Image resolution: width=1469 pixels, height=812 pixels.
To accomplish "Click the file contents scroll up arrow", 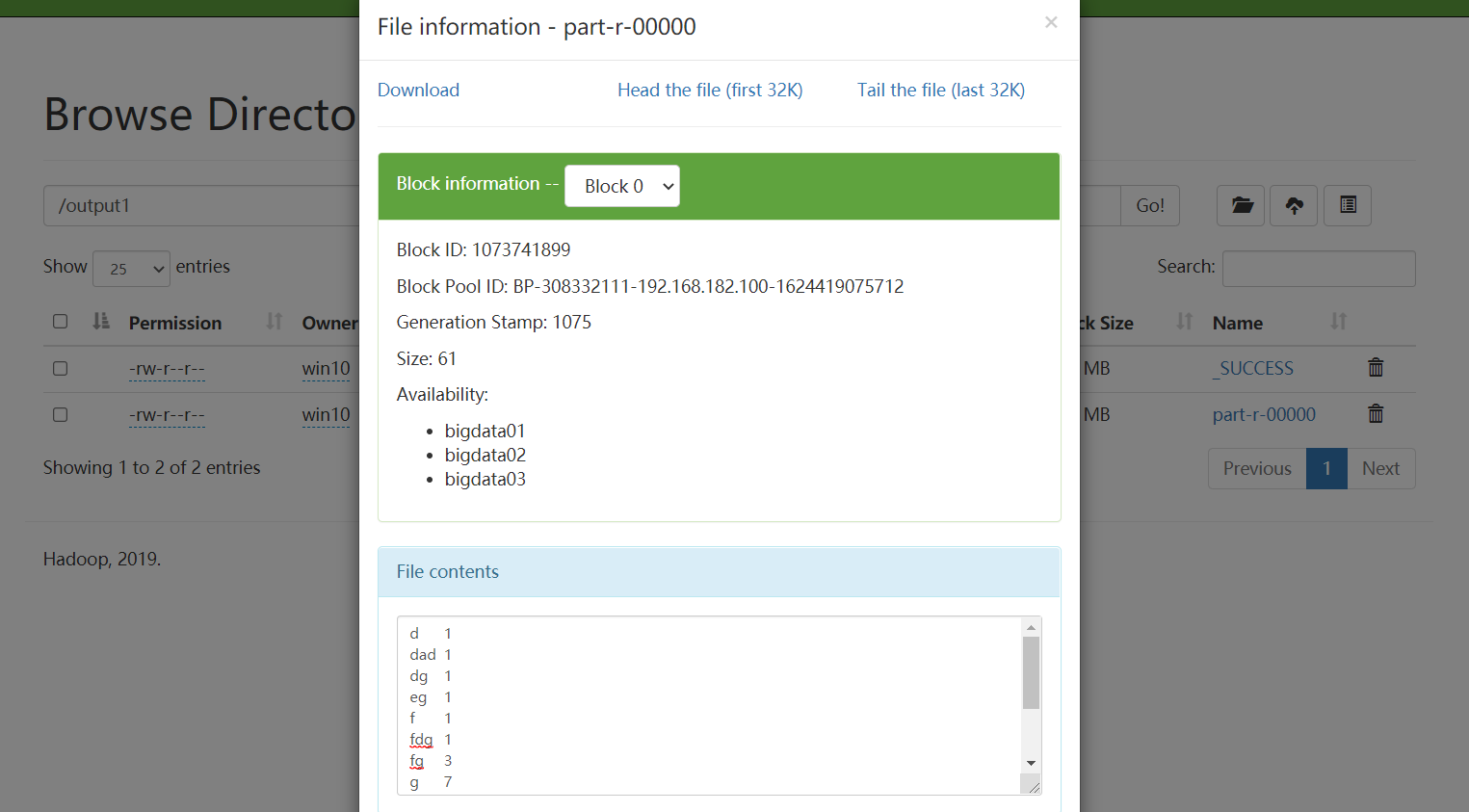I will pos(1031,627).
